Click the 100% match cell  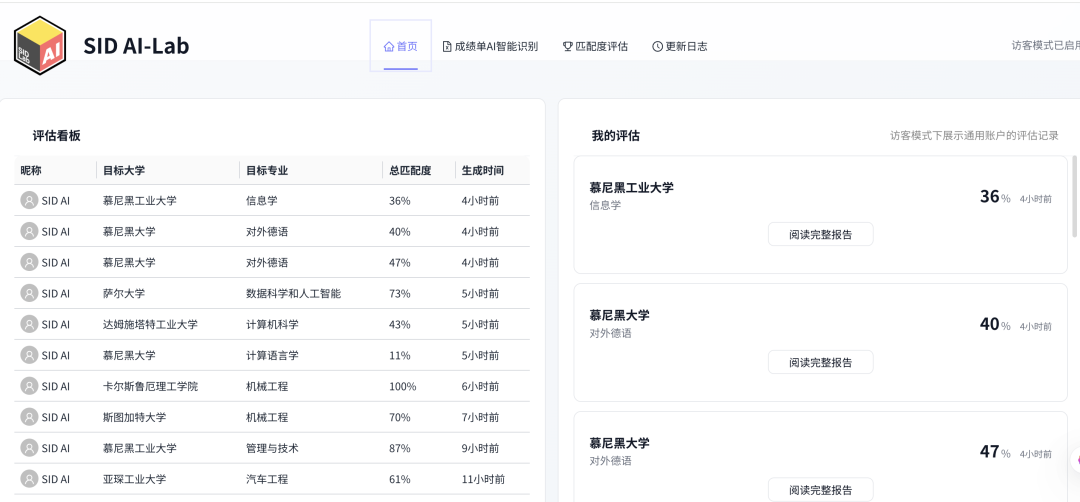pos(403,386)
